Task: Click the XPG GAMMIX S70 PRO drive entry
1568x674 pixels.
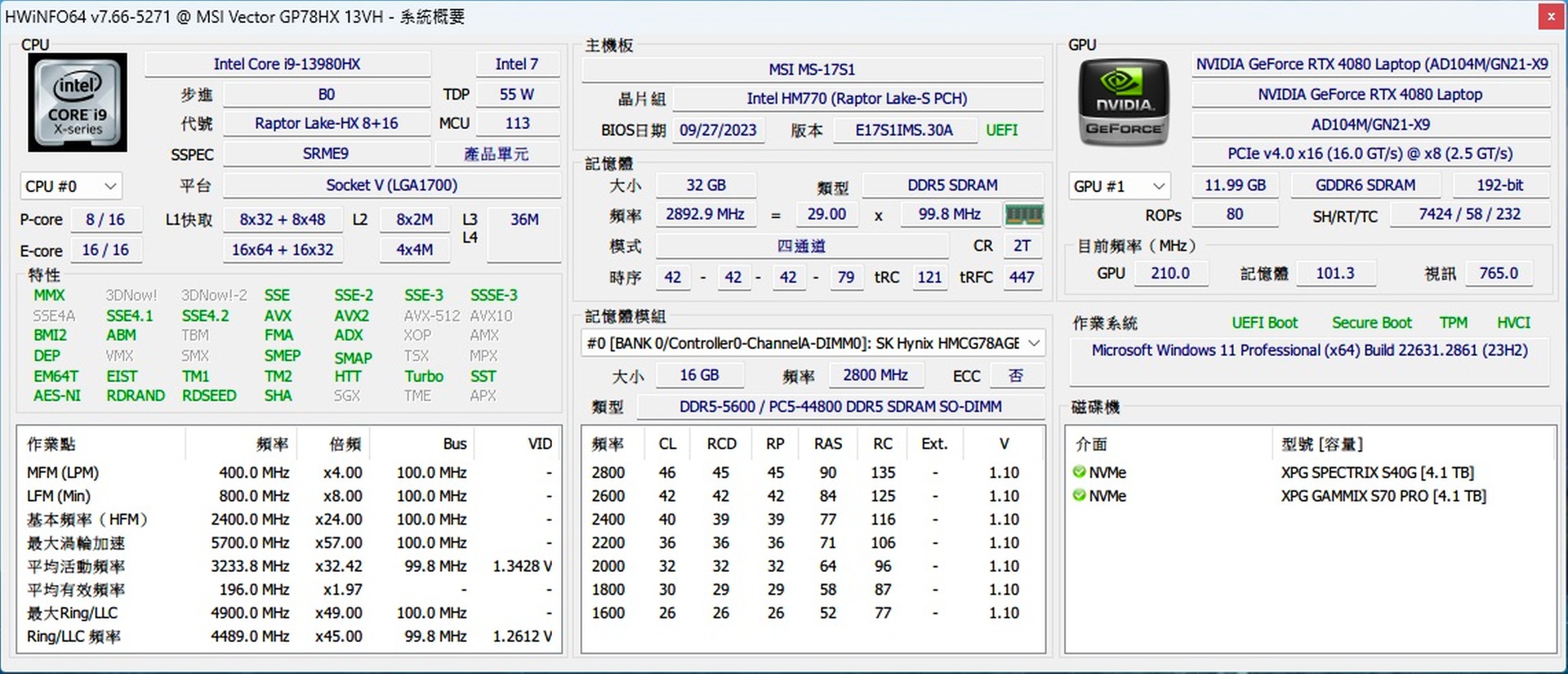Action: pos(1383,496)
